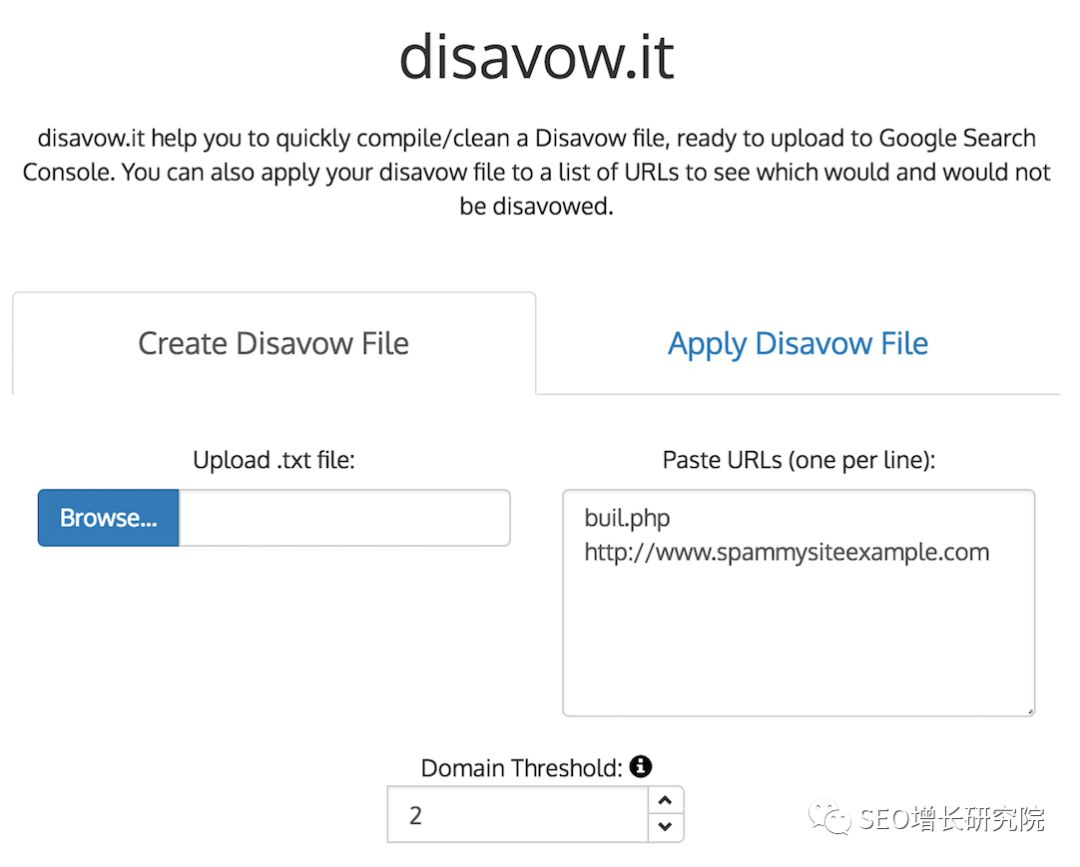The height and width of the screenshot is (867, 1080).
Task: Click the Domain Threshold info icon
Action: pyautogui.click(x=641, y=766)
